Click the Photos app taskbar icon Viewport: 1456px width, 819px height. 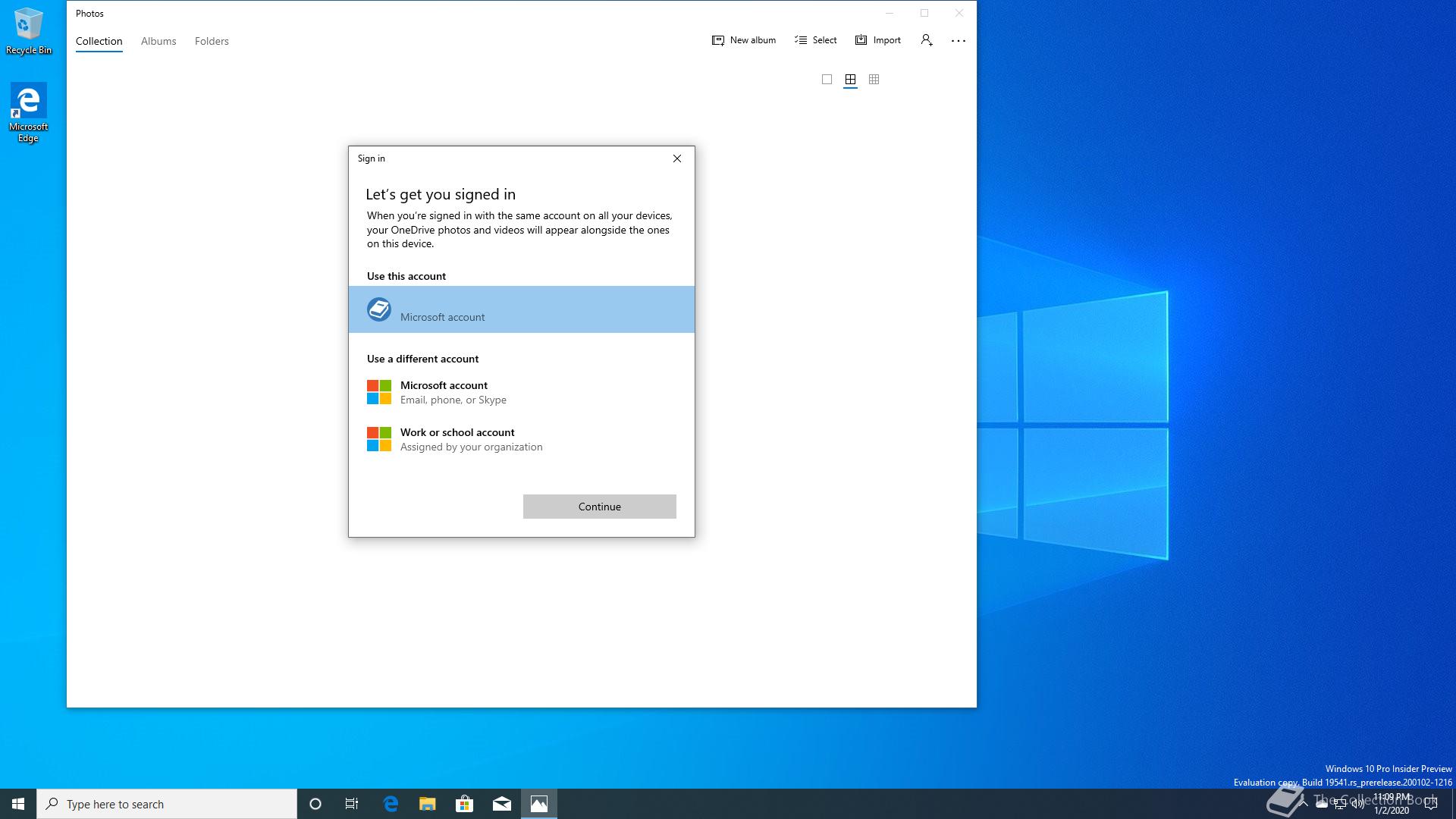click(539, 804)
